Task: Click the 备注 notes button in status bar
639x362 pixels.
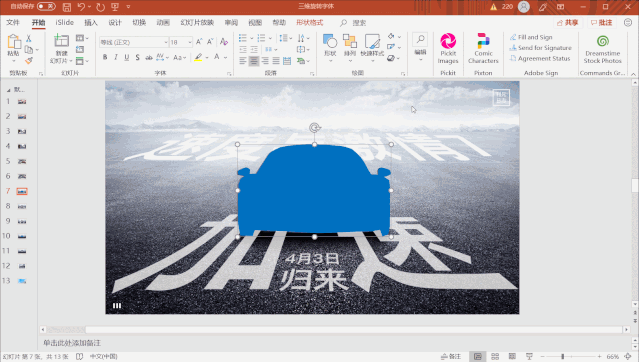Action: (451, 356)
